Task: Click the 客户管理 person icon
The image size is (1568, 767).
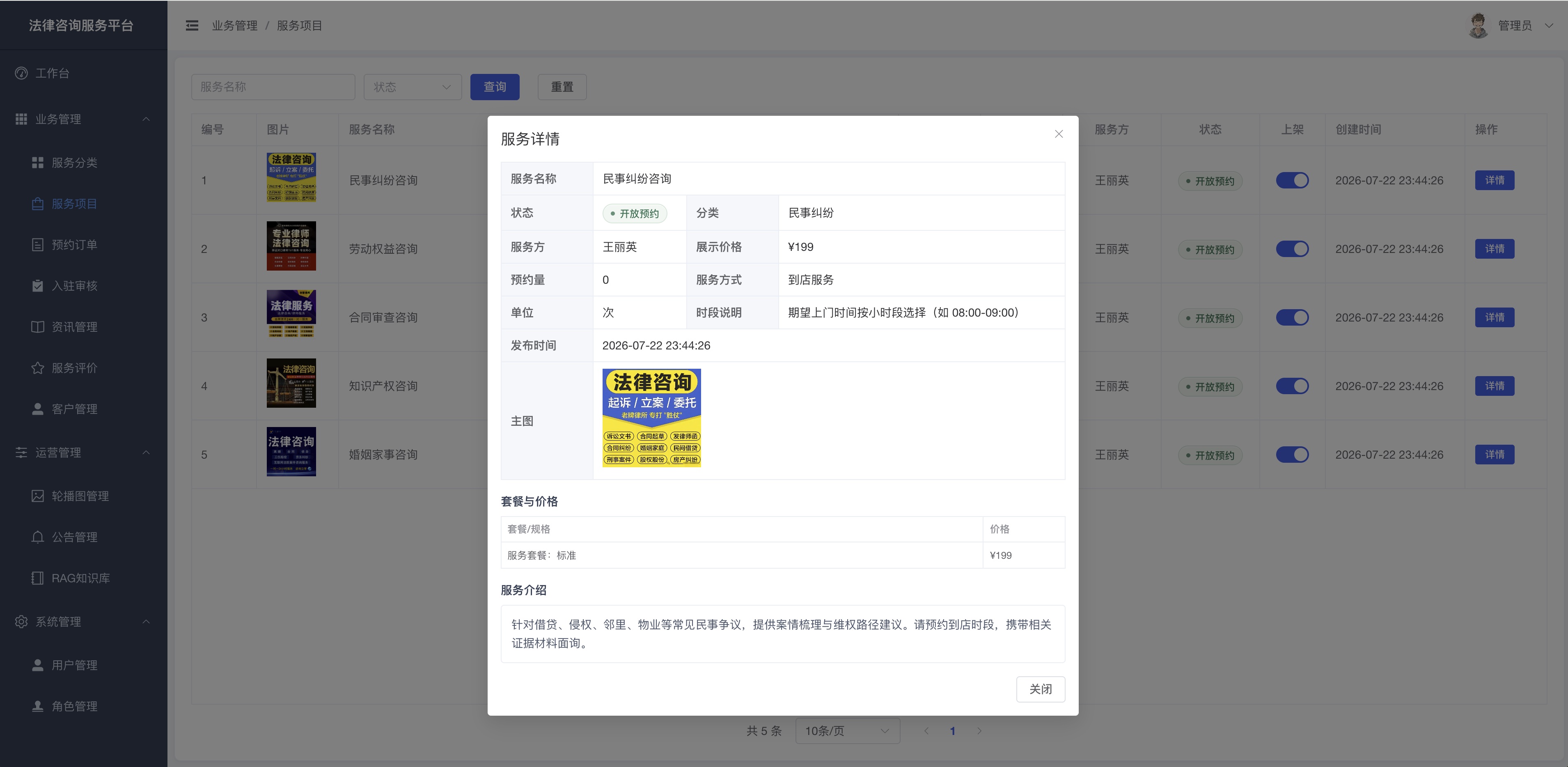Action: (x=38, y=409)
